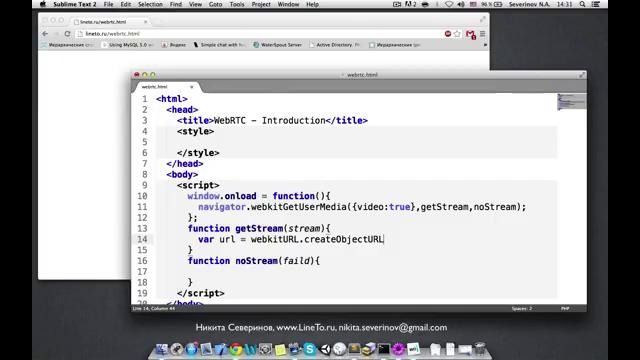Click the Spaces: 2 indentation status item
This screenshot has height=360, width=640.
tap(522, 309)
